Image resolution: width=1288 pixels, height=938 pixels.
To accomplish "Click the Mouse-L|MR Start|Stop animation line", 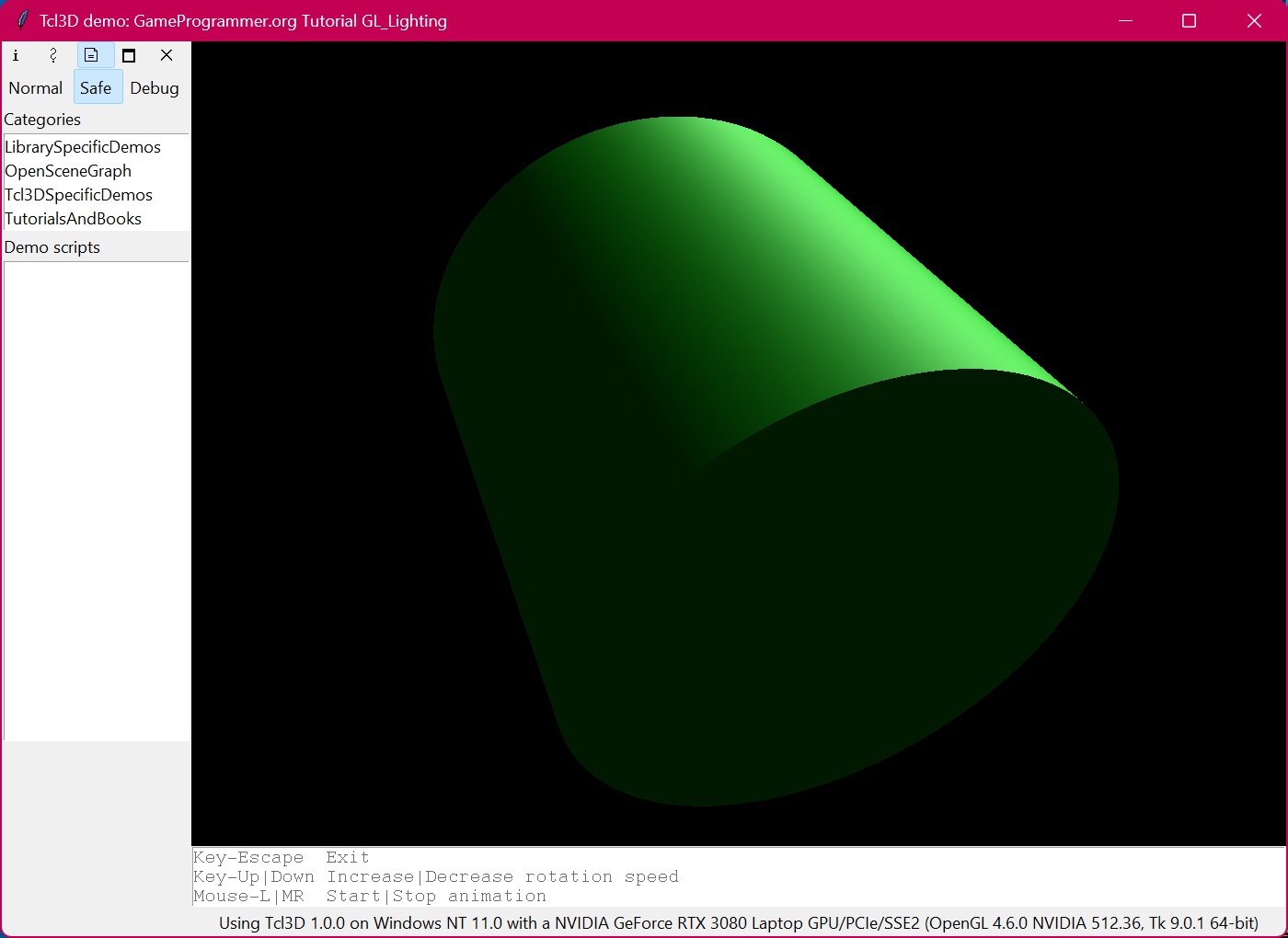I will tap(370, 896).
